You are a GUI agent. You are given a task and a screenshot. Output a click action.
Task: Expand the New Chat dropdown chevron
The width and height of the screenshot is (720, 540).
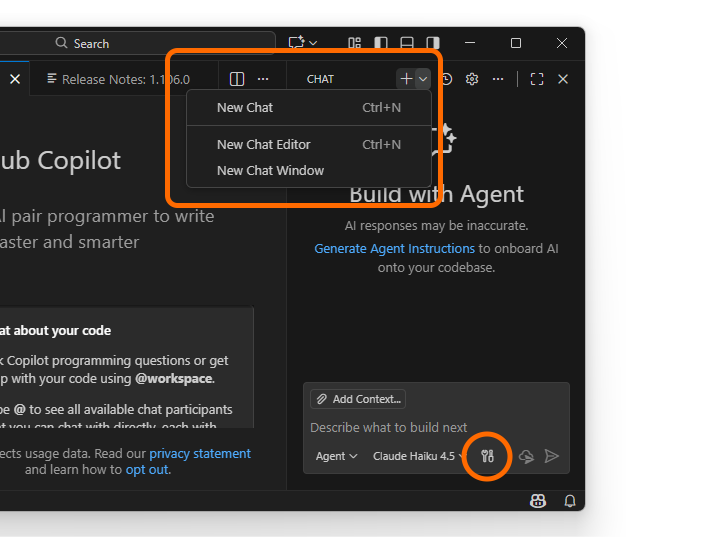point(423,79)
